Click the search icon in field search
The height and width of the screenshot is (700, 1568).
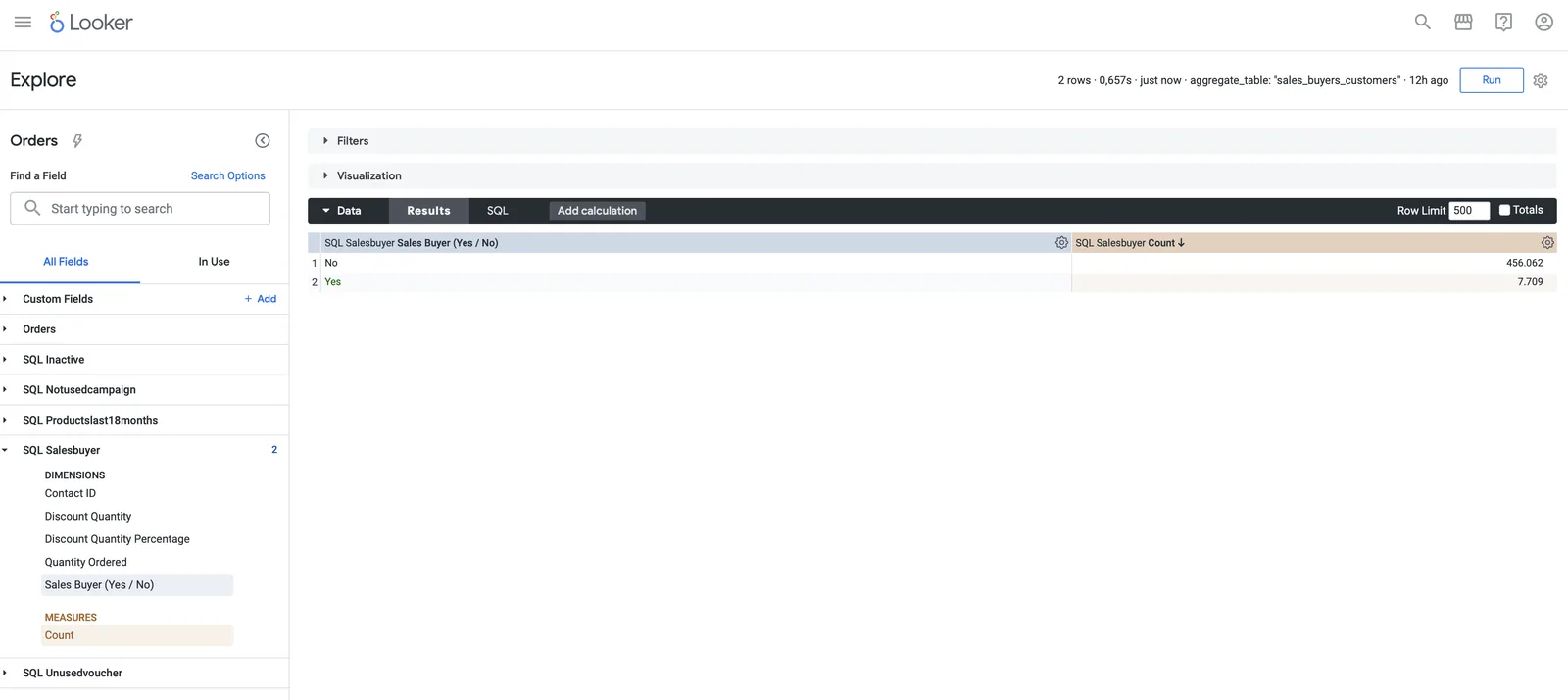tap(32, 208)
